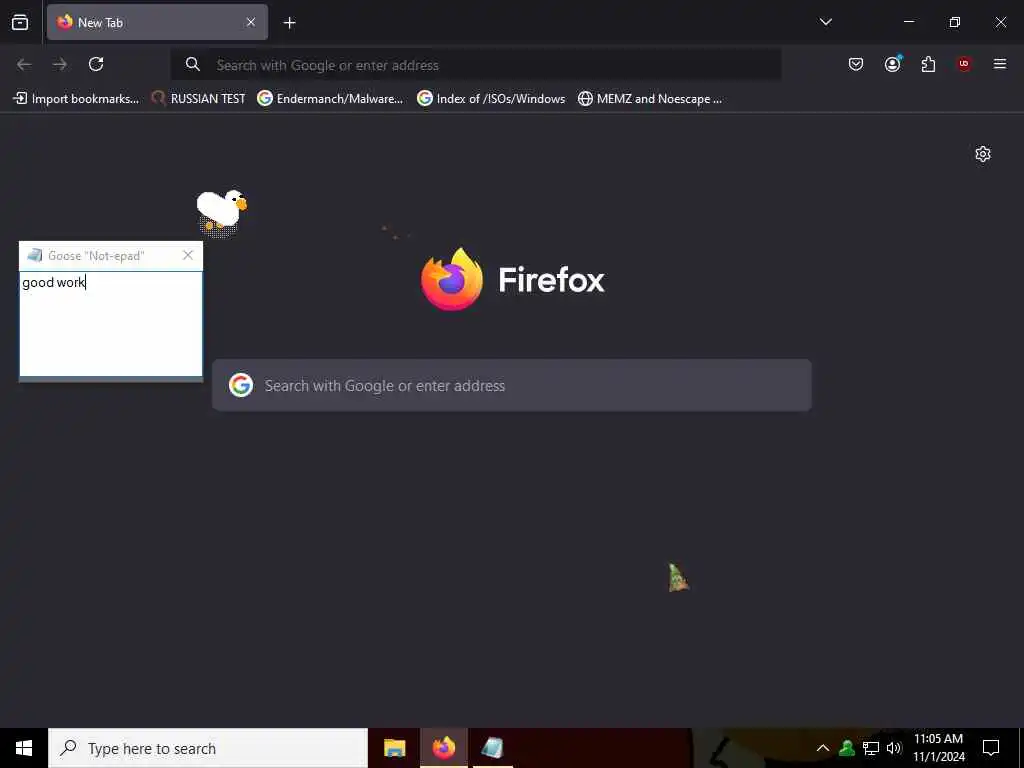This screenshot has width=1024, height=768.
Task: Click the Google logo in center search box
Action: coord(241,385)
